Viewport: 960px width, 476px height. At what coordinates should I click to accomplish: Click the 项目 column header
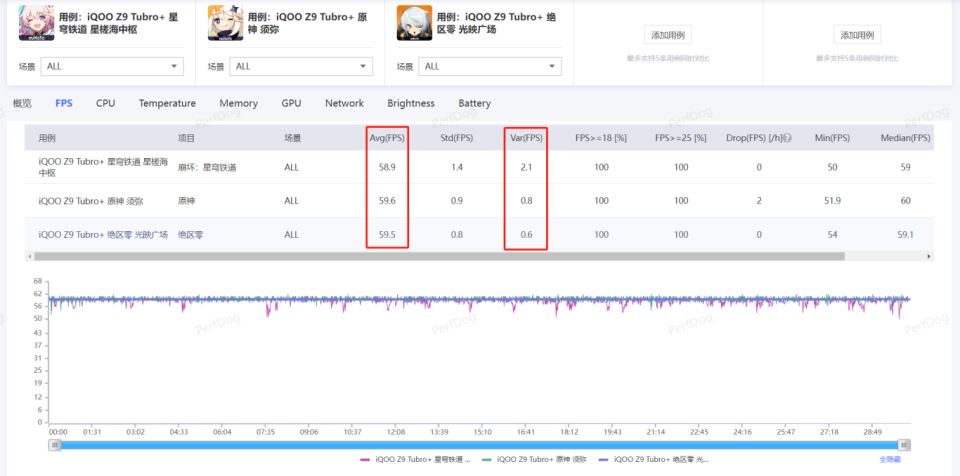pyautogui.click(x=186, y=138)
